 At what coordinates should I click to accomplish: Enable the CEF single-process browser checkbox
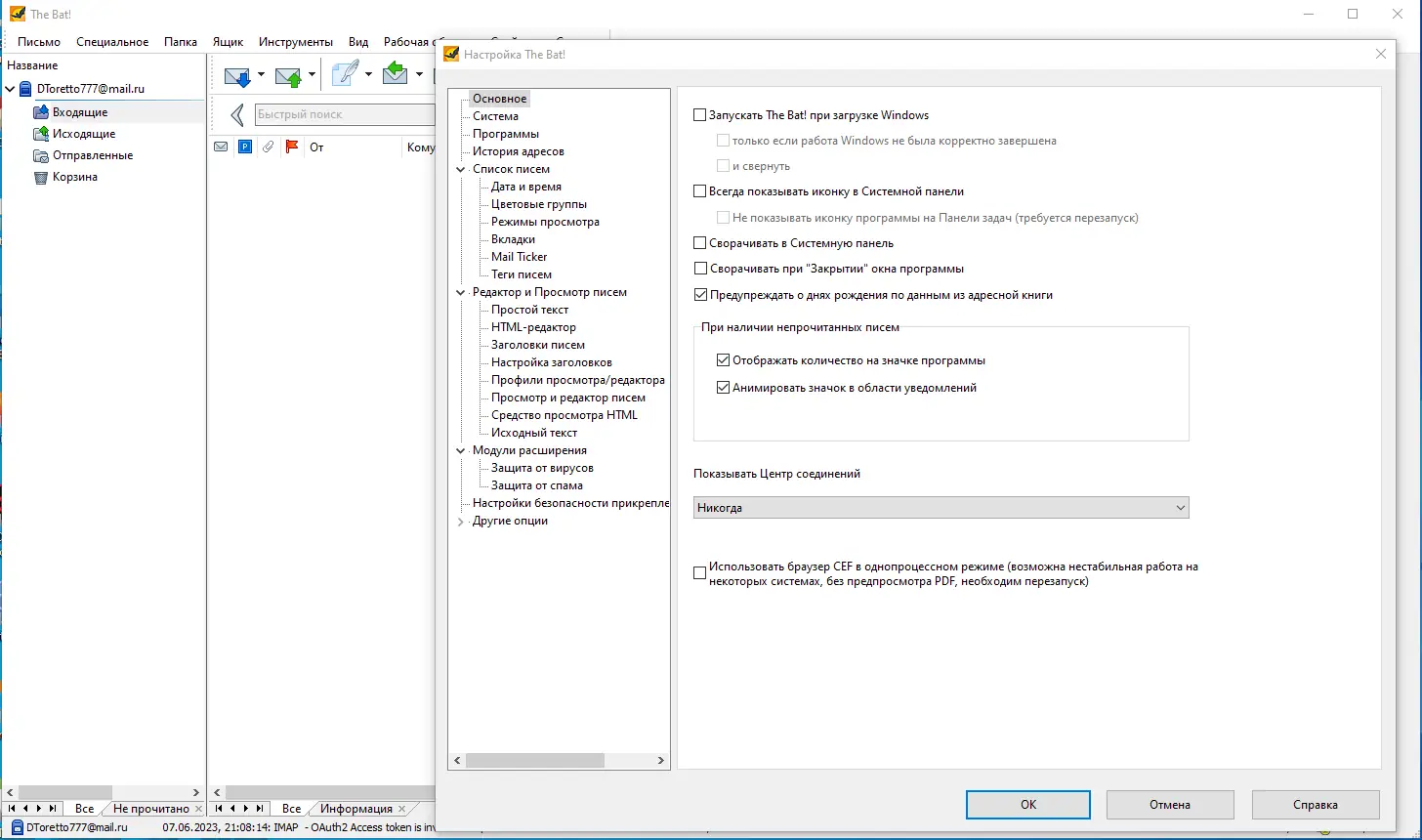[699, 573]
